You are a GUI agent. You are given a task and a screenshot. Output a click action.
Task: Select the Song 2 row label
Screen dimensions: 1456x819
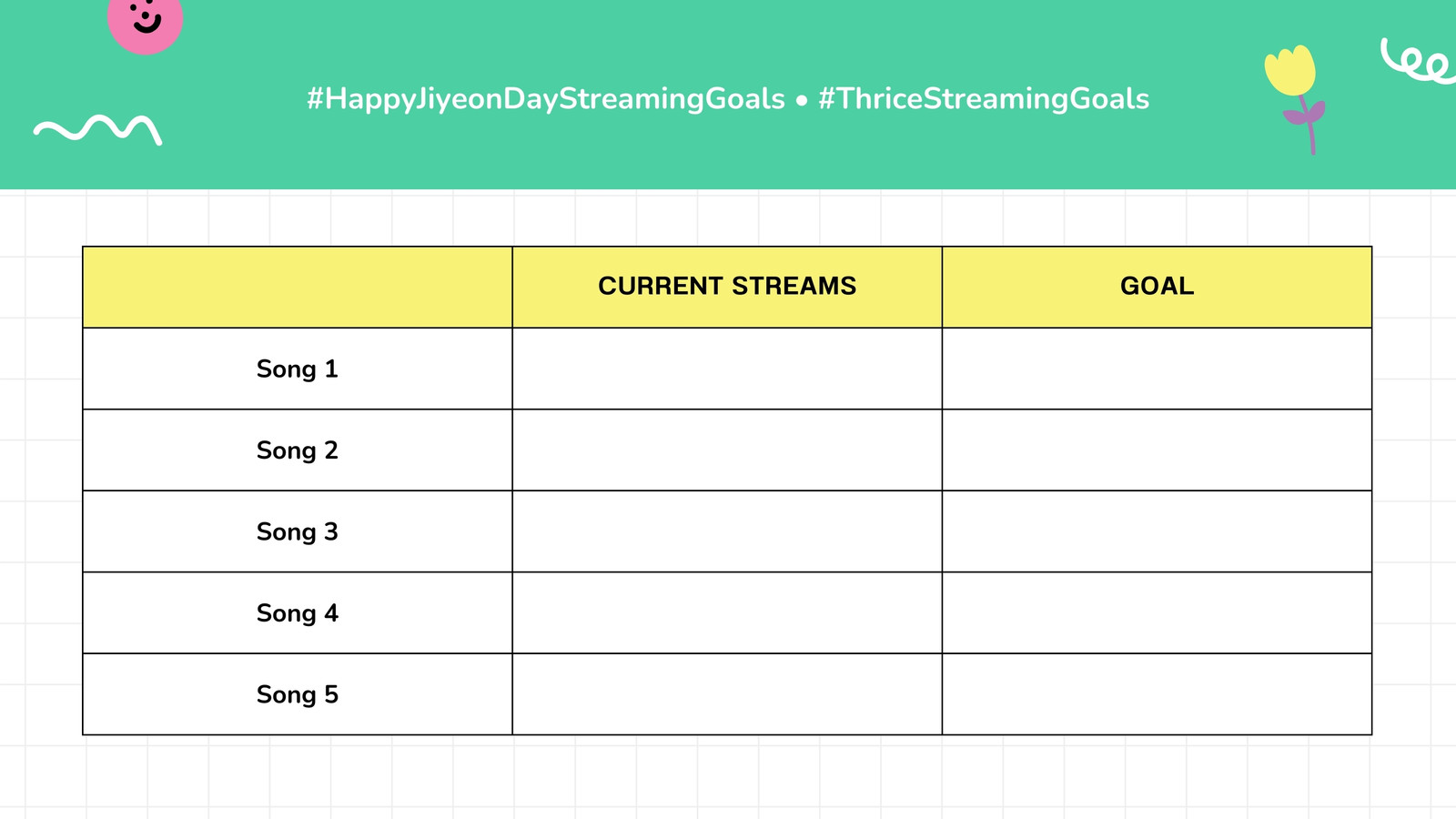click(x=298, y=450)
